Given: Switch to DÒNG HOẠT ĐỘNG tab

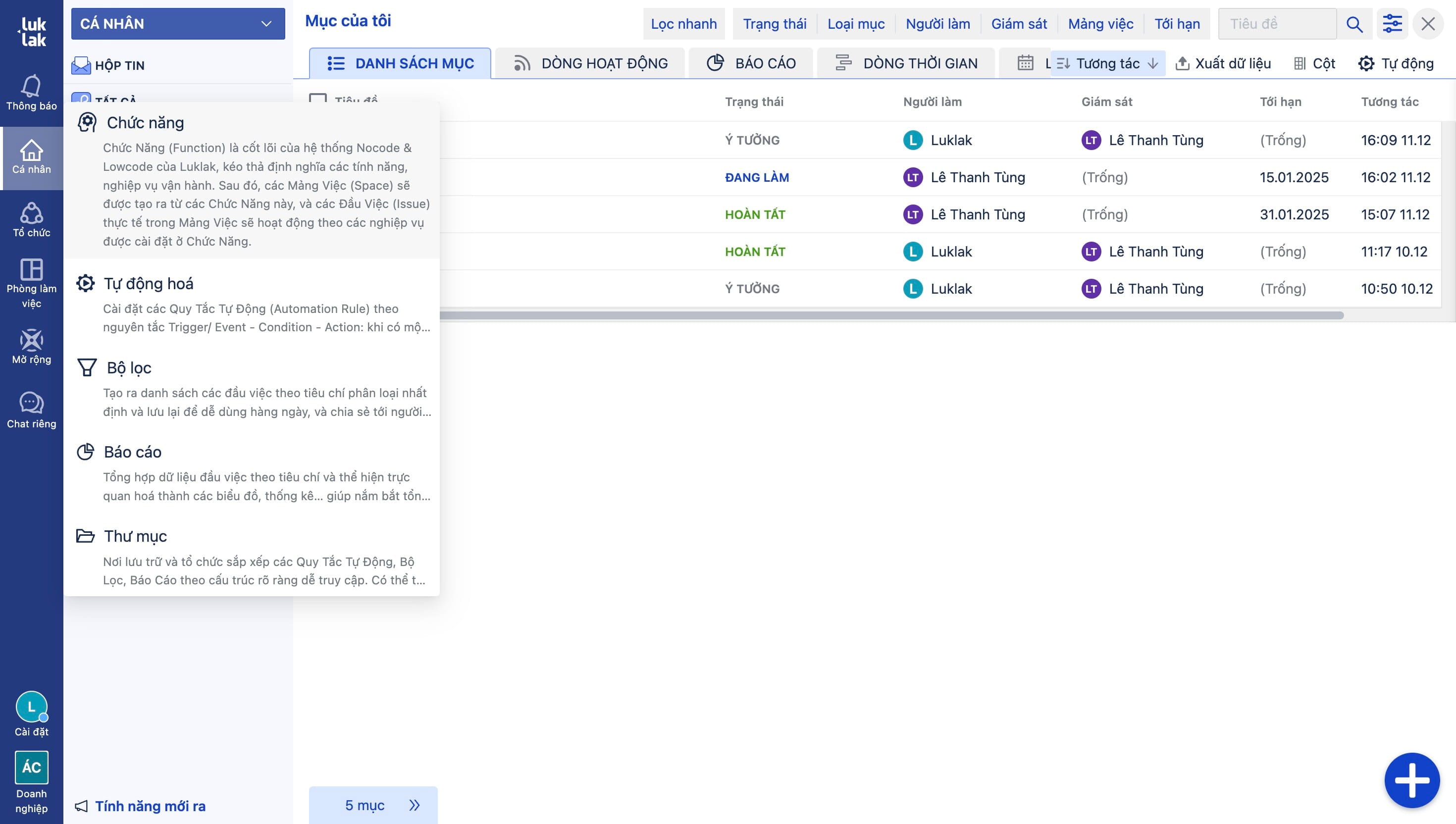Looking at the screenshot, I should 591,63.
